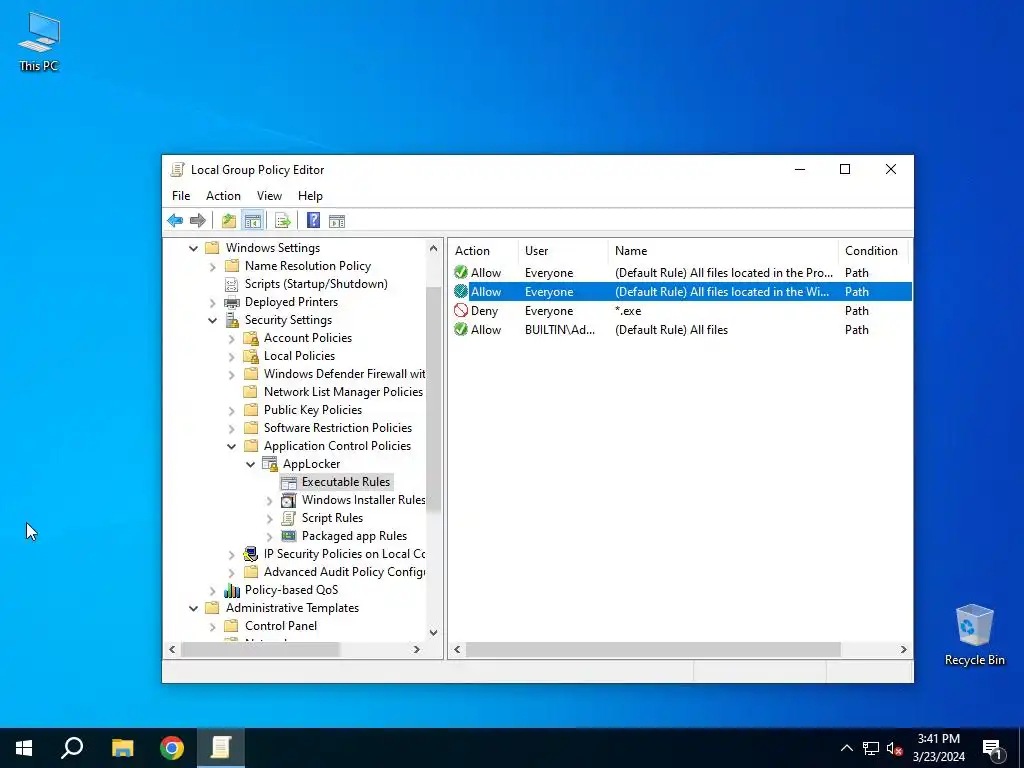Open the taskbar clock and date
The width and height of the screenshot is (1024, 768).
[x=939, y=748]
